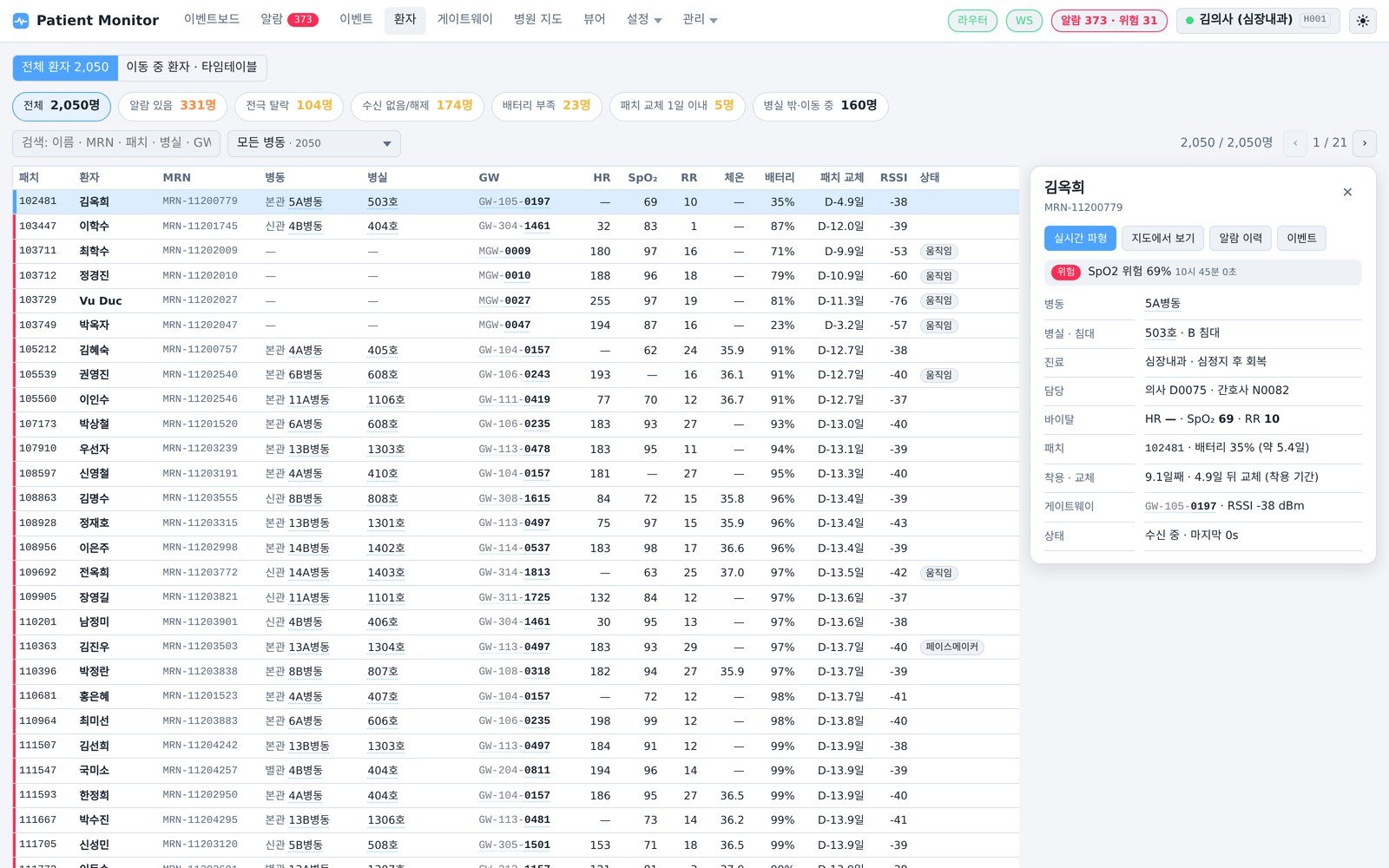Select patient row 이학수
1389x868 pixels.
pos(517,227)
